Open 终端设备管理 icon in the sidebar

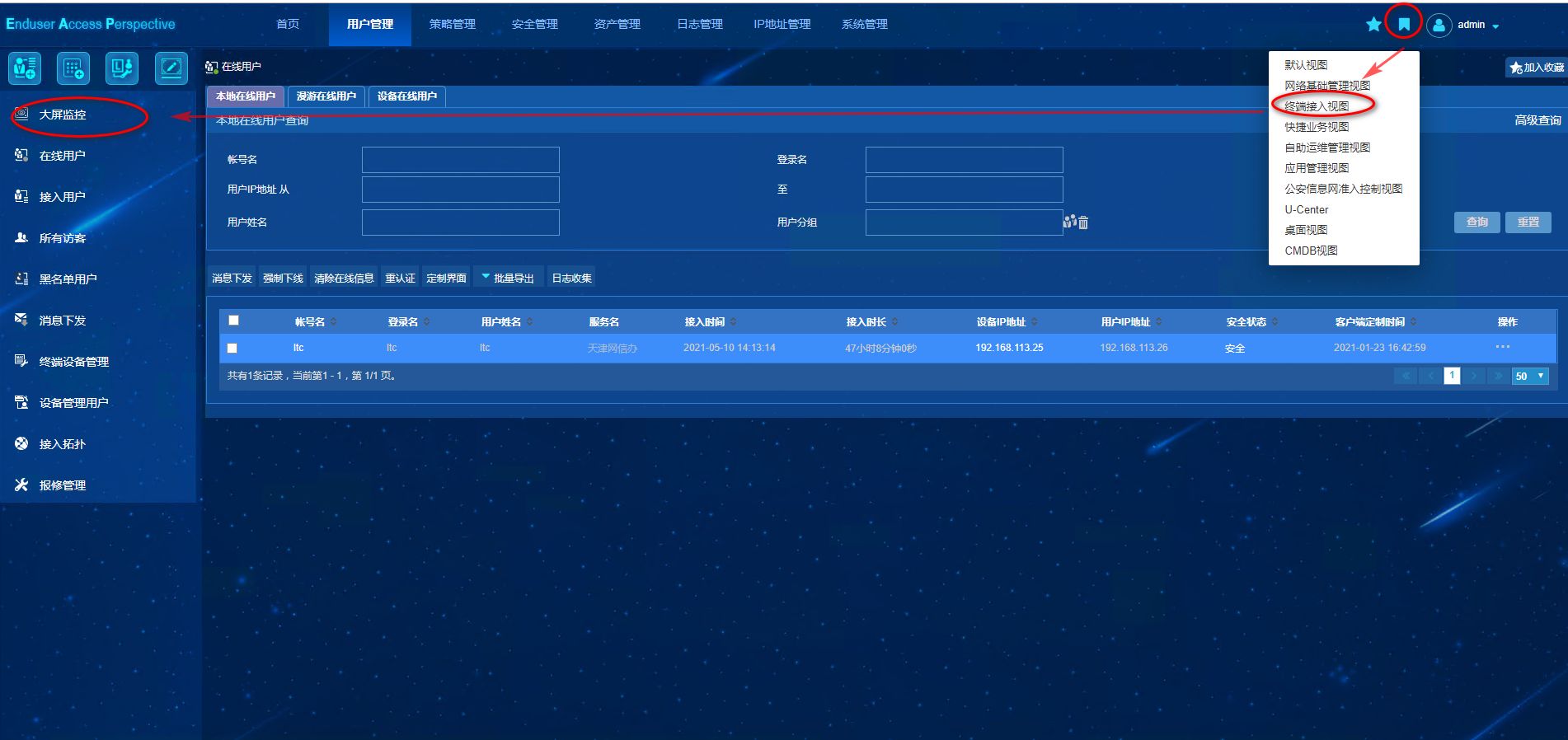pos(22,361)
